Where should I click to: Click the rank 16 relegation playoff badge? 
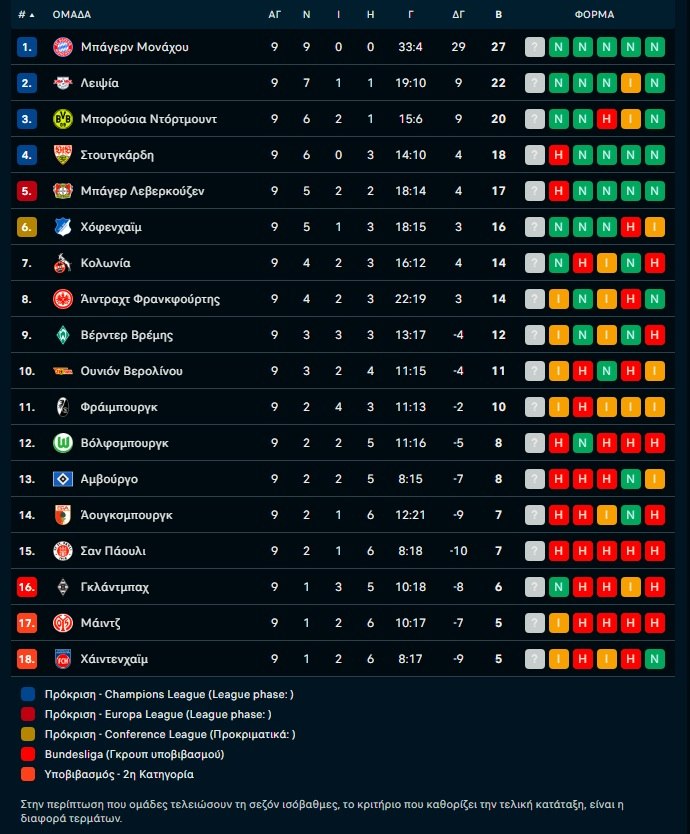(x=27, y=587)
